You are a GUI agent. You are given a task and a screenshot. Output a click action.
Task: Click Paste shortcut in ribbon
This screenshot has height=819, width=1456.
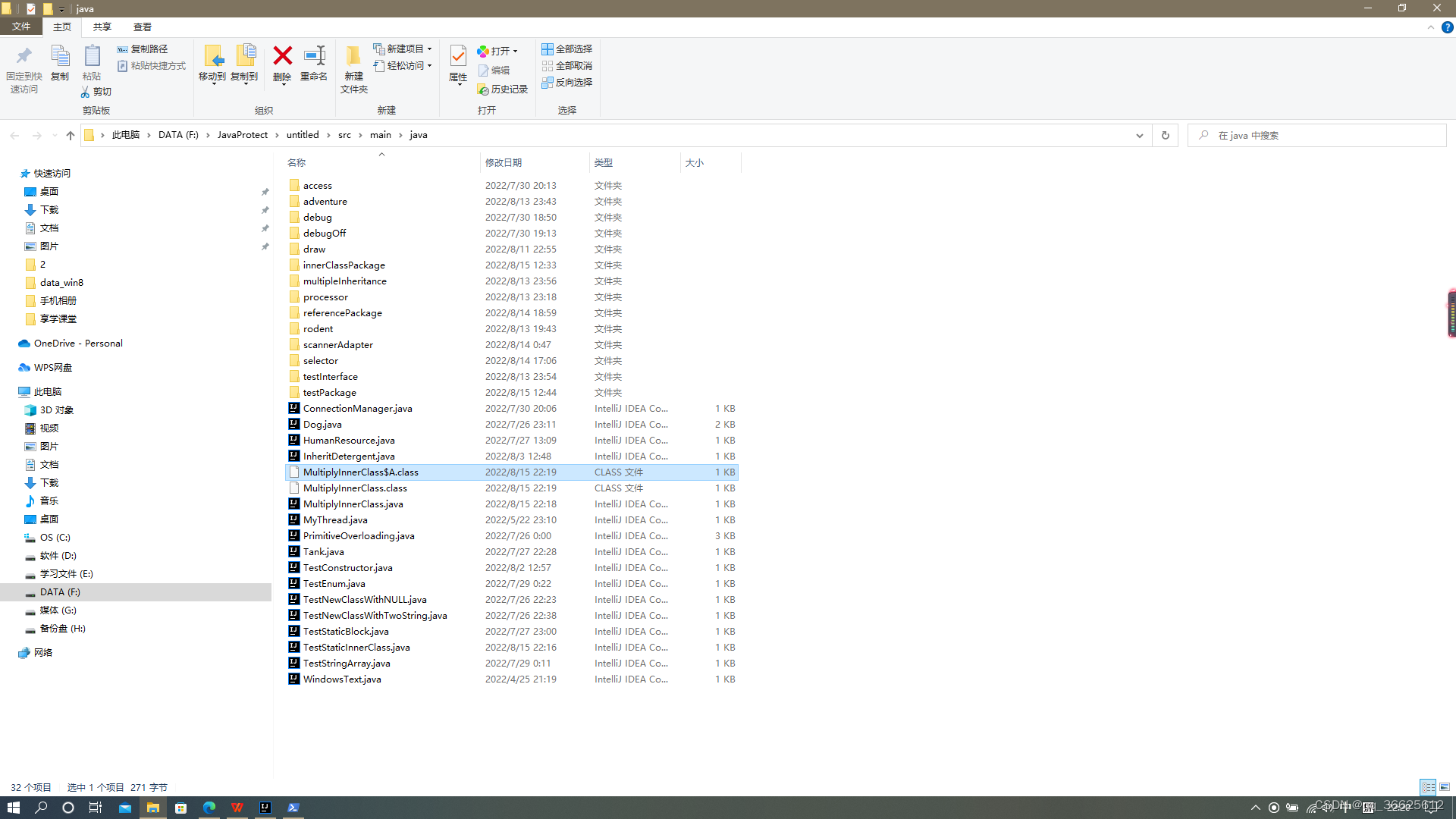[152, 66]
